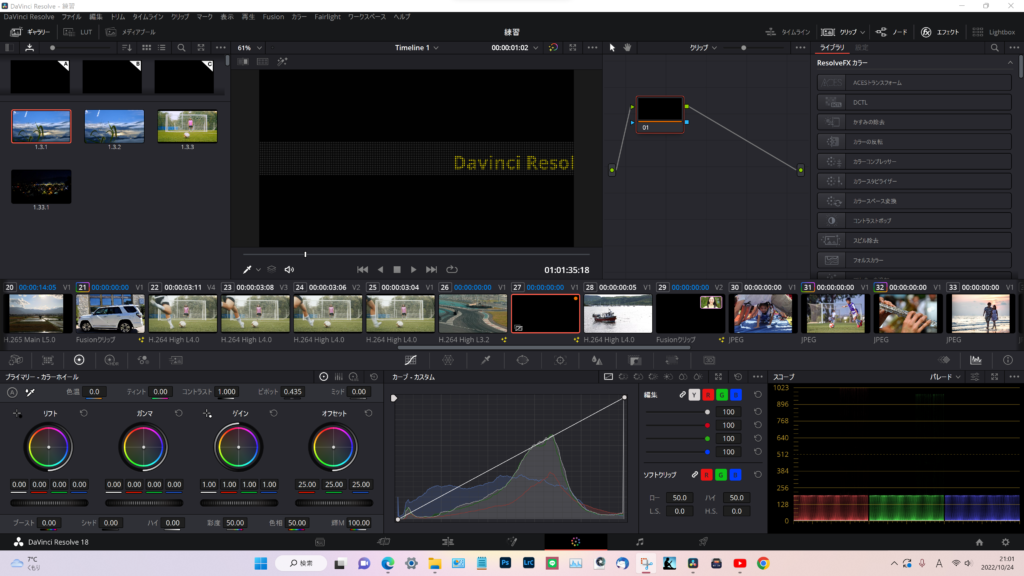
Task: Select the pointer arrow tool in node editor
Action: point(612,48)
